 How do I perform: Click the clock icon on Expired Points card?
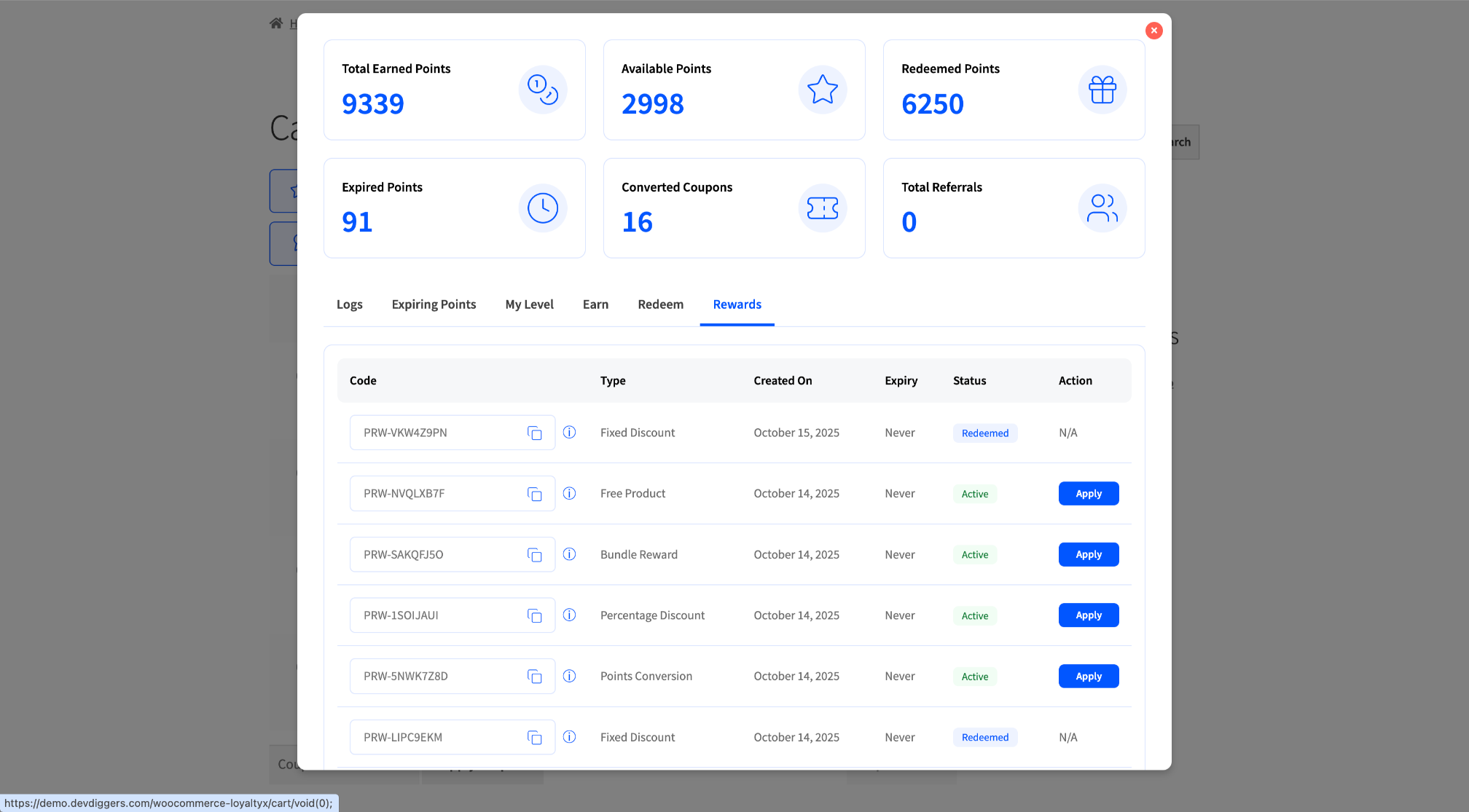[543, 208]
